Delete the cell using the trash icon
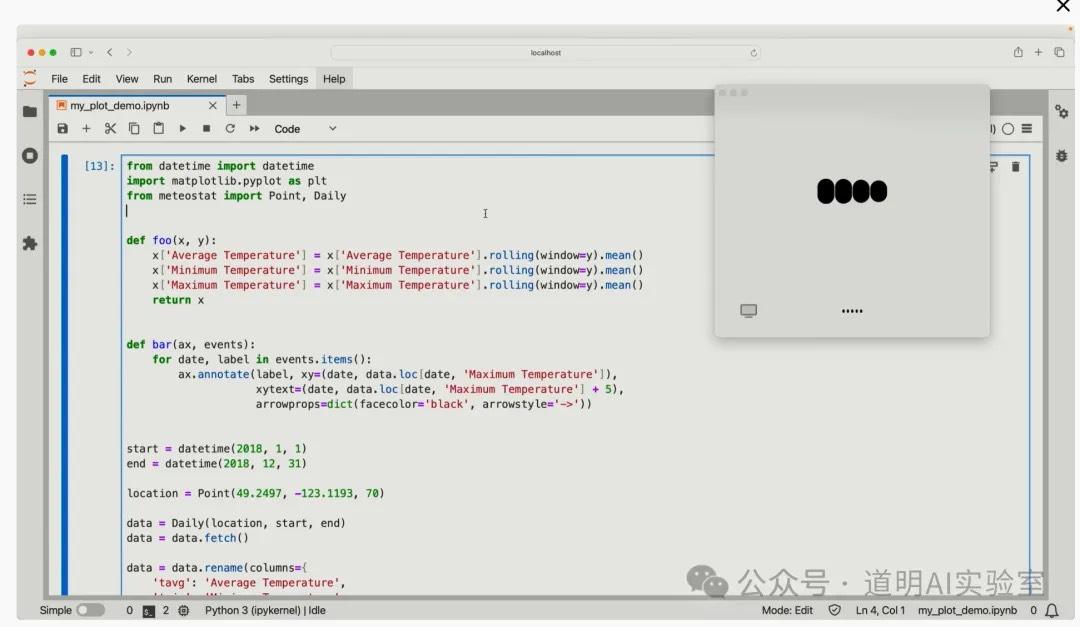The image size is (1080, 627). click(x=1015, y=167)
